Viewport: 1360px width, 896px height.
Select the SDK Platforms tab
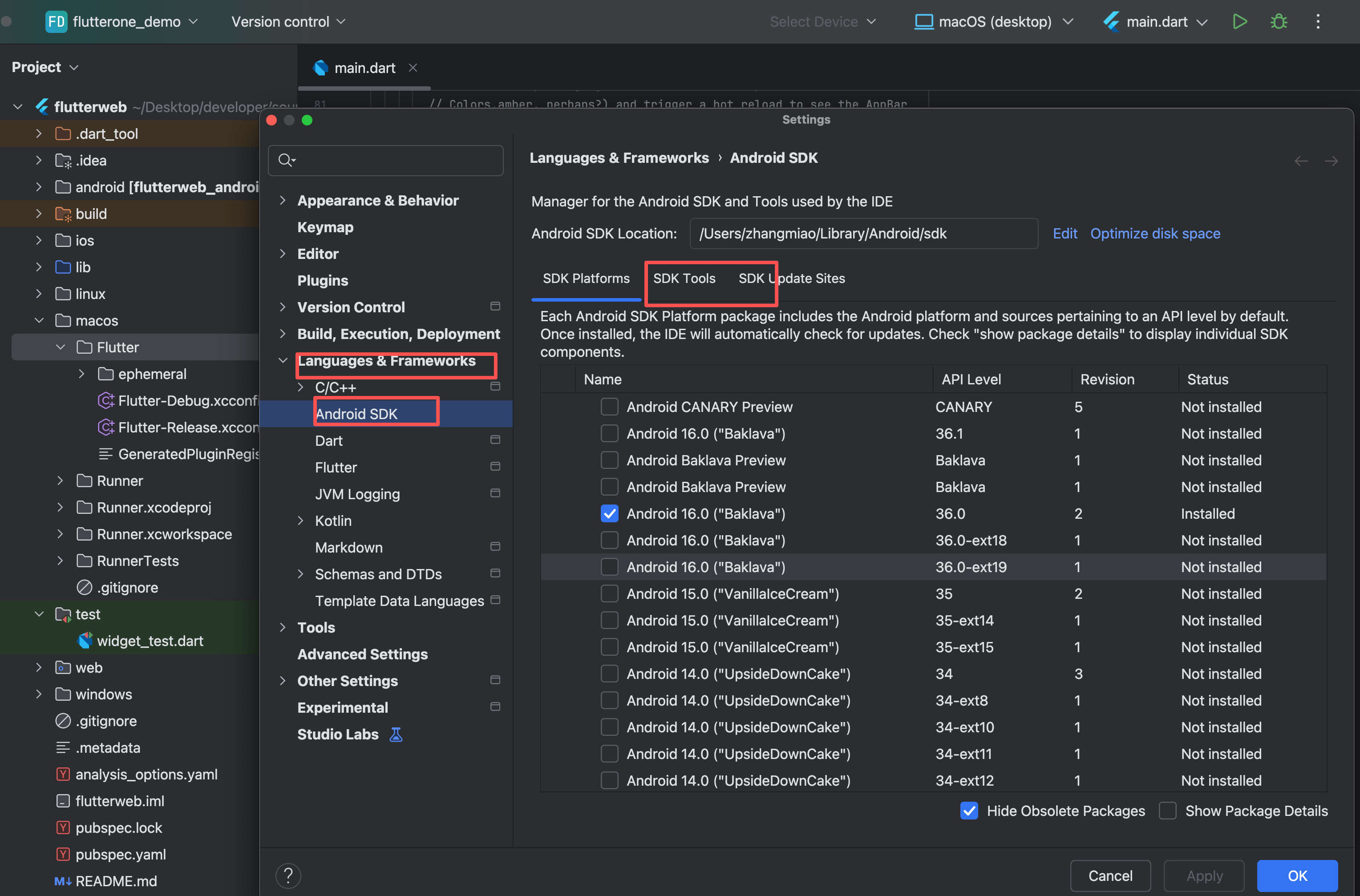point(586,278)
